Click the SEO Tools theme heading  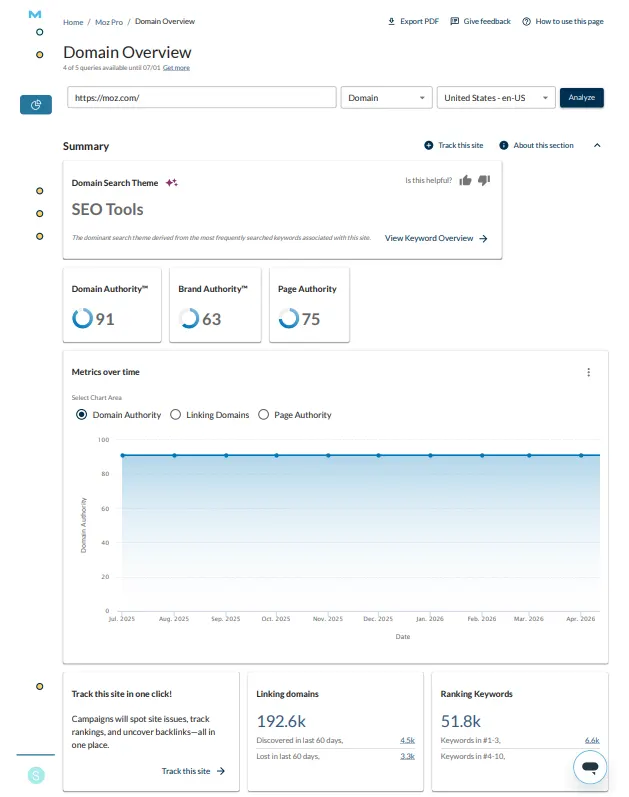coord(107,209)
